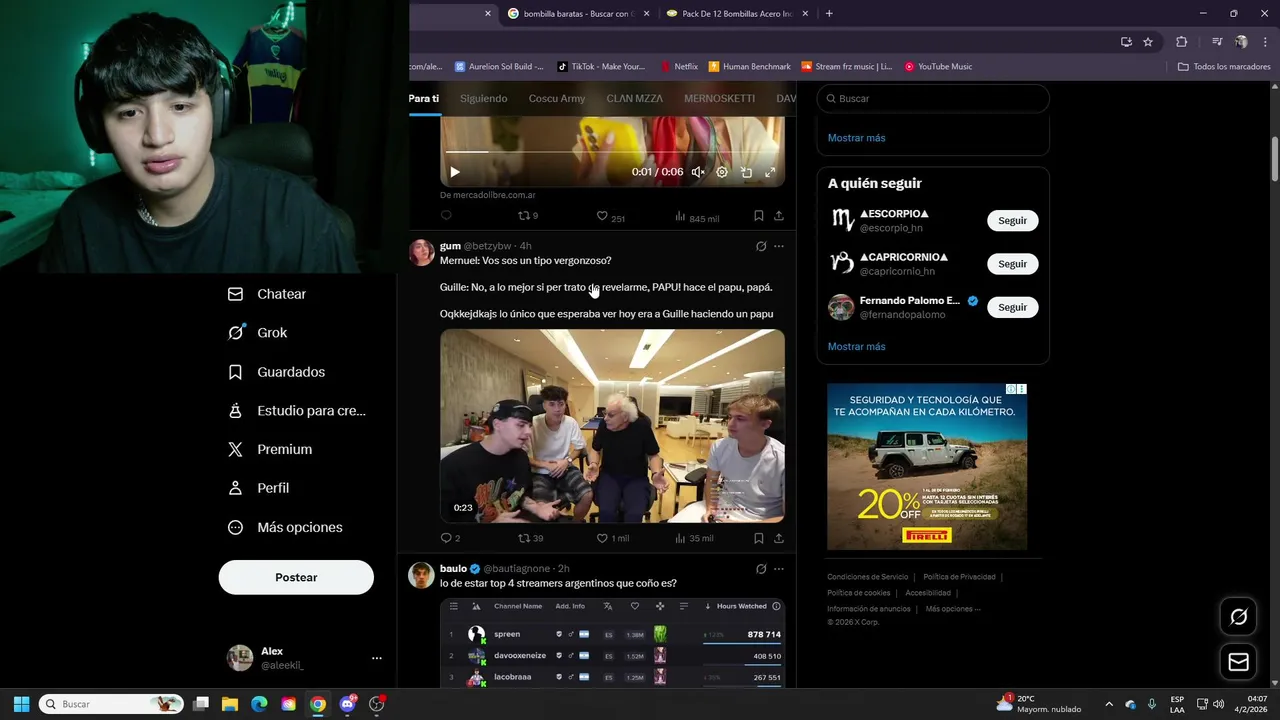Open the Pirelli Jeep advertisement
1280x720 pixels.
pos(927,466)
